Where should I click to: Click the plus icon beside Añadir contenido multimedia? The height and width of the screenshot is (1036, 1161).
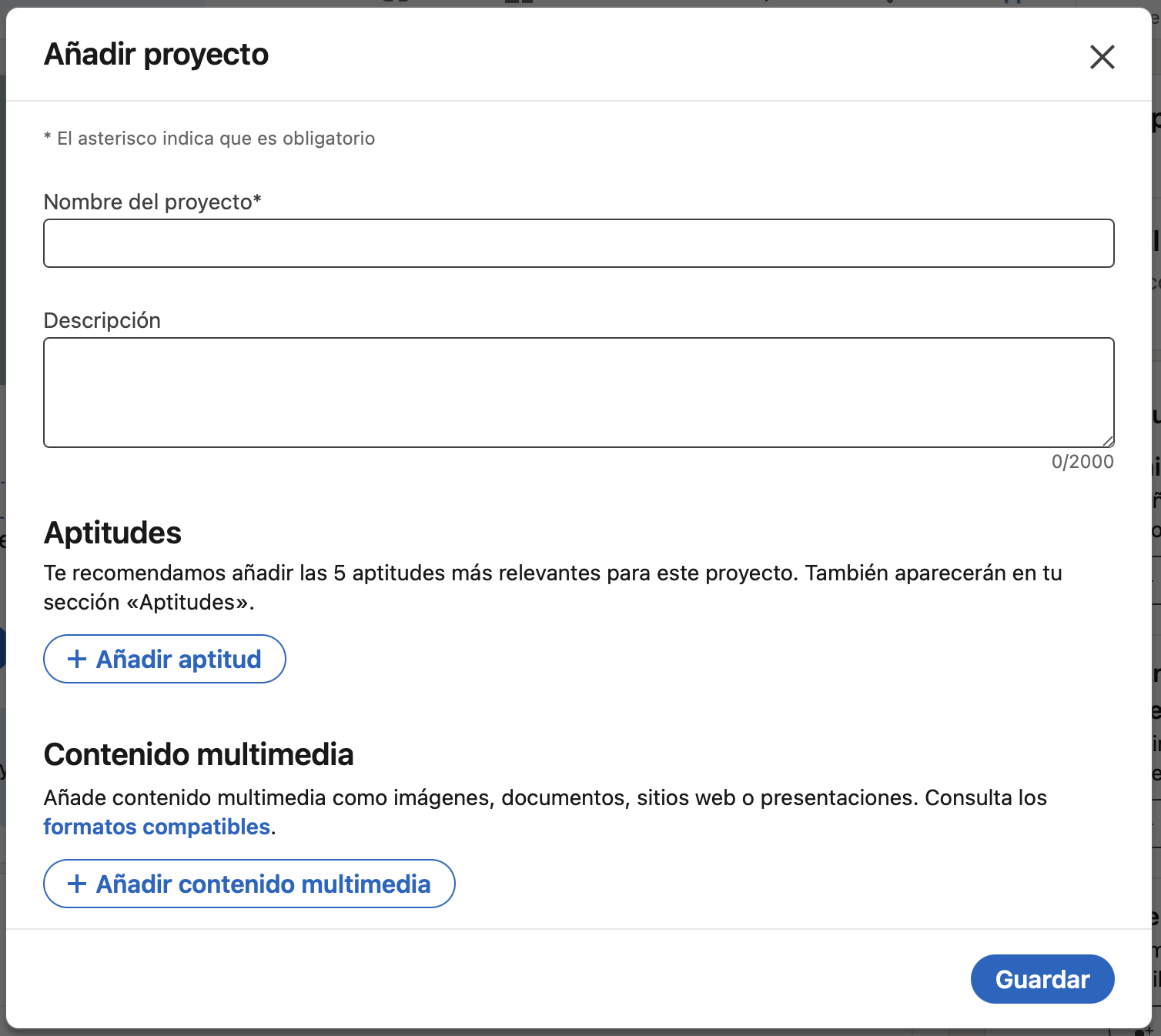click(x=77, y=884)
